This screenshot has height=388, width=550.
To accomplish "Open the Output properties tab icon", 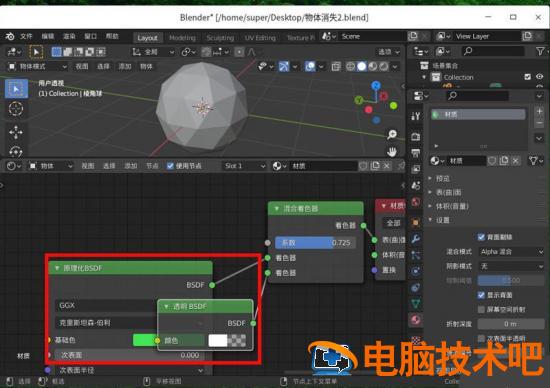I will pos(416,153).
